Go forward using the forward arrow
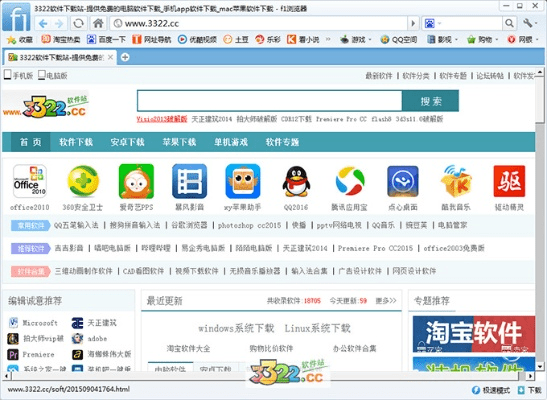 pos(59,23)
